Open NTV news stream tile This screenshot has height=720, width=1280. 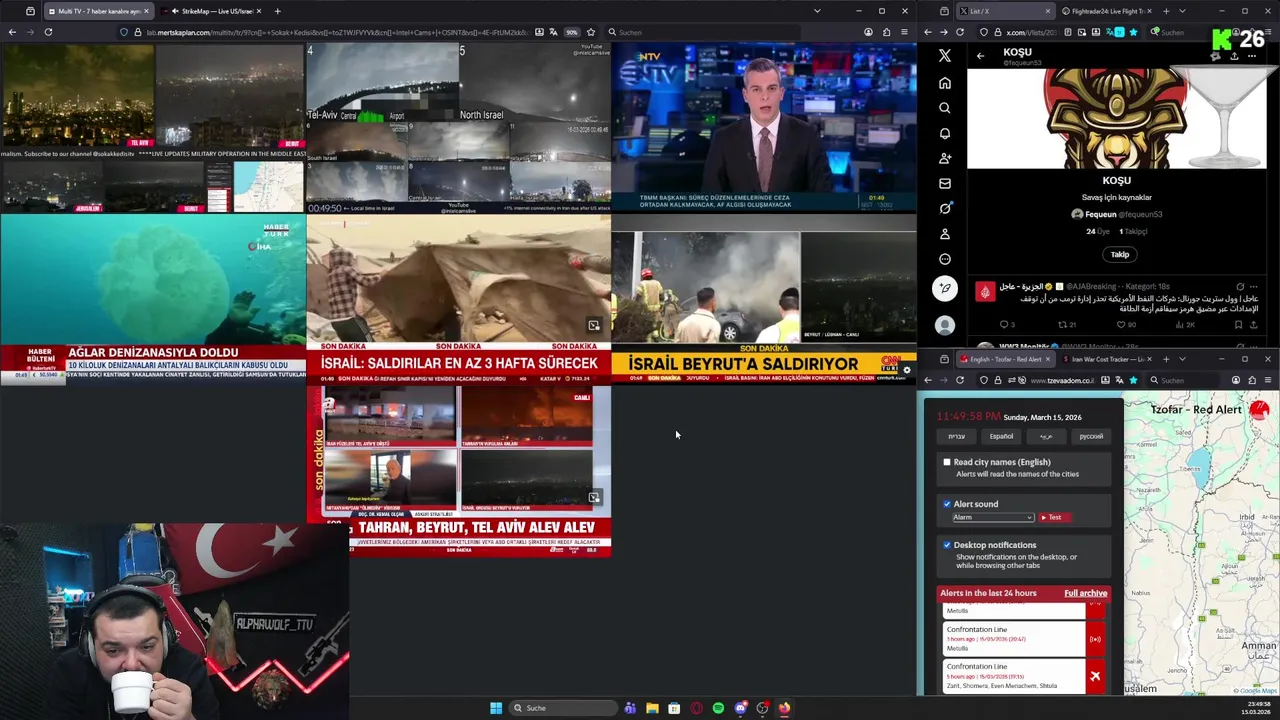click(764, 127)
